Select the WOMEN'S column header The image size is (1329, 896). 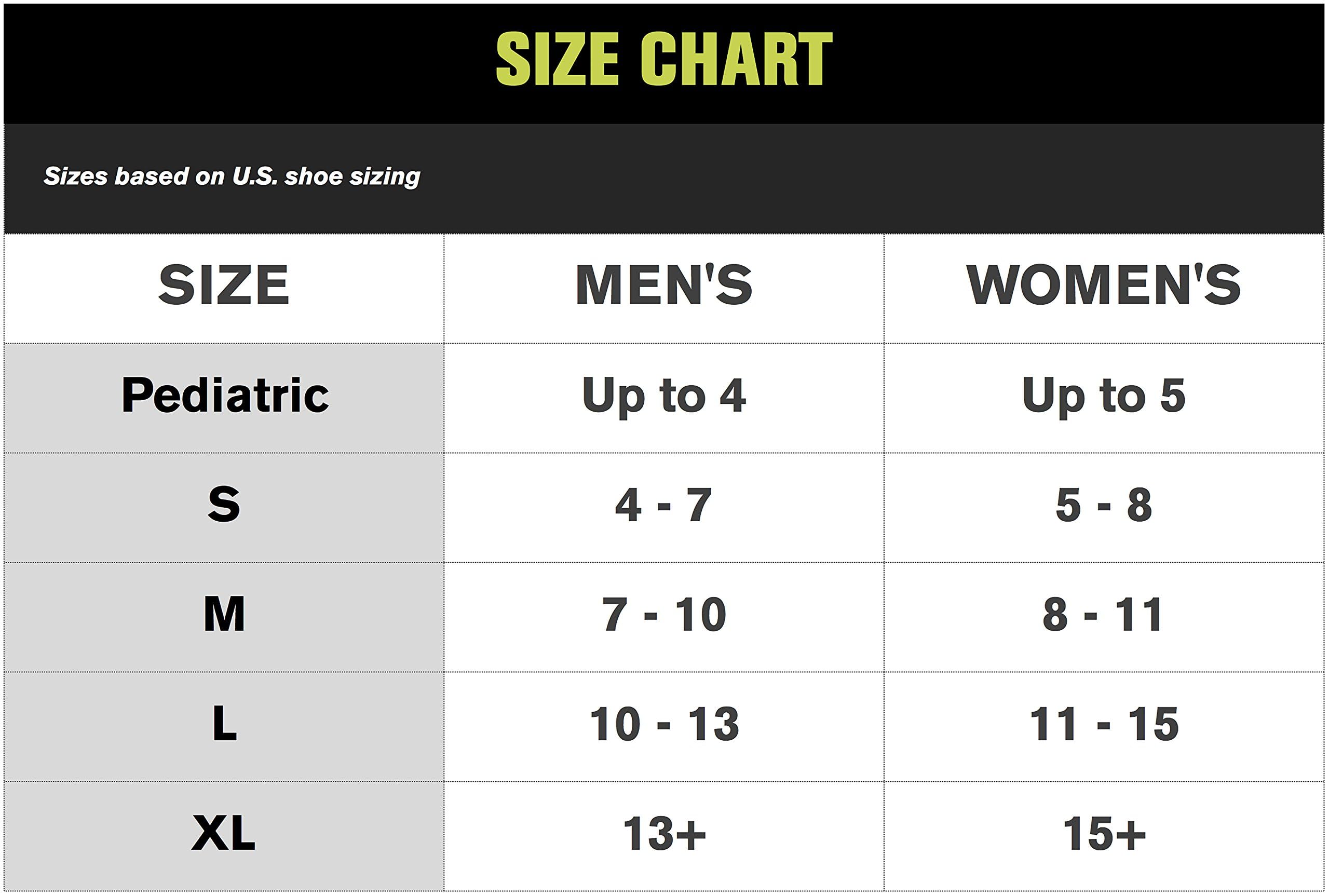[1103, 285]
